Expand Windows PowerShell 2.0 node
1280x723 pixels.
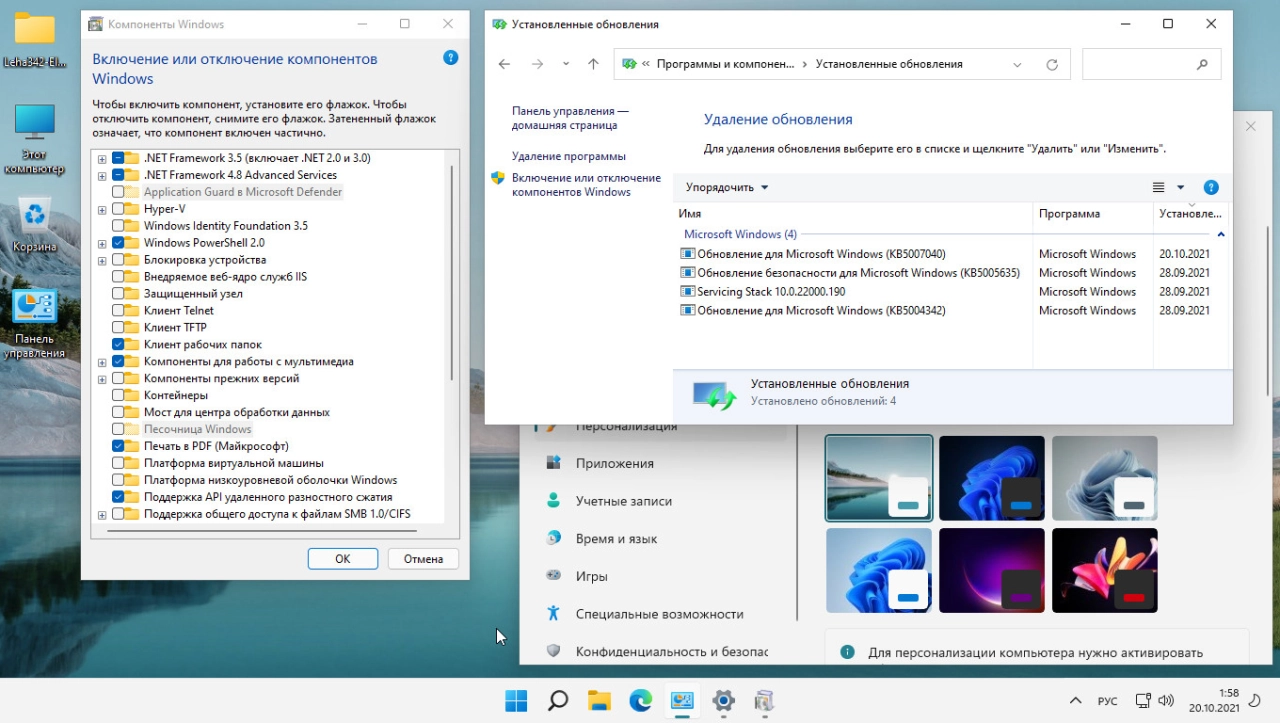102,243
